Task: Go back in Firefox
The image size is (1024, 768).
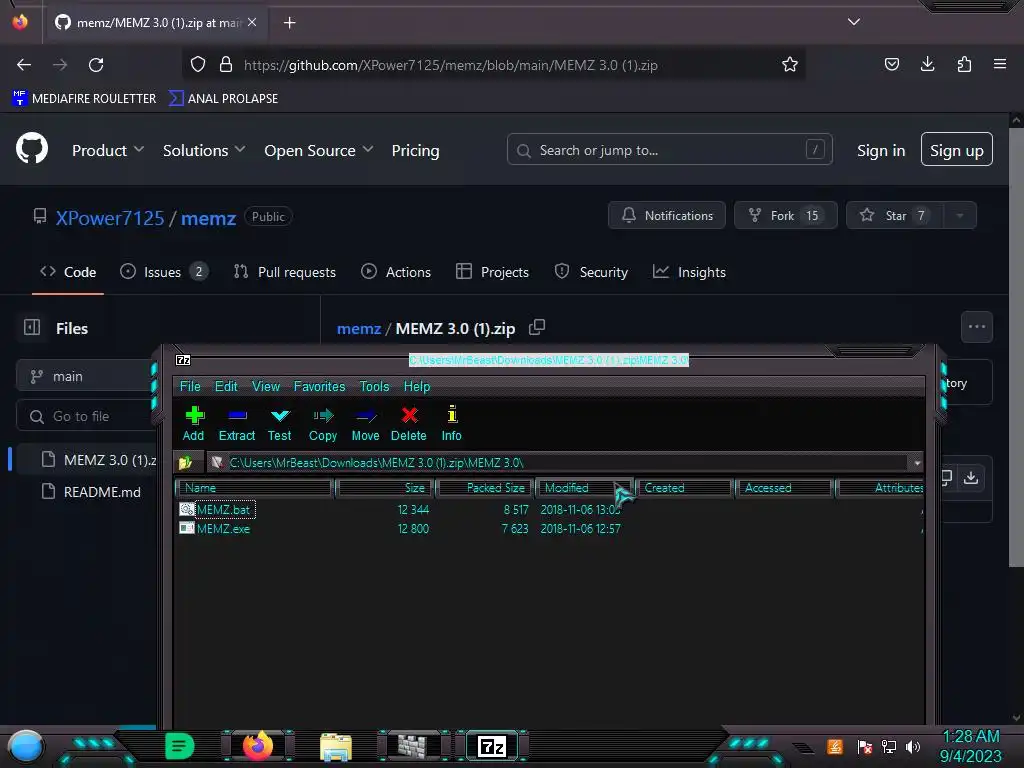Action: coord(24,65)
